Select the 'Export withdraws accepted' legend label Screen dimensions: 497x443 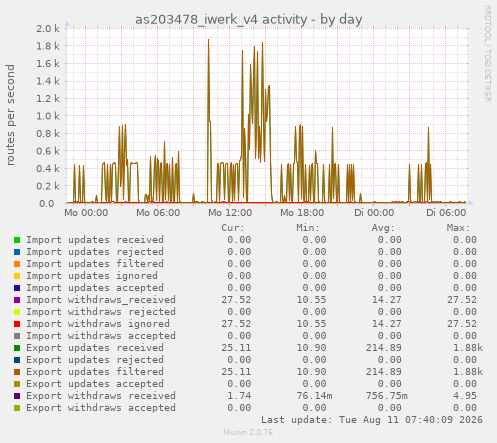pos(101,408)
